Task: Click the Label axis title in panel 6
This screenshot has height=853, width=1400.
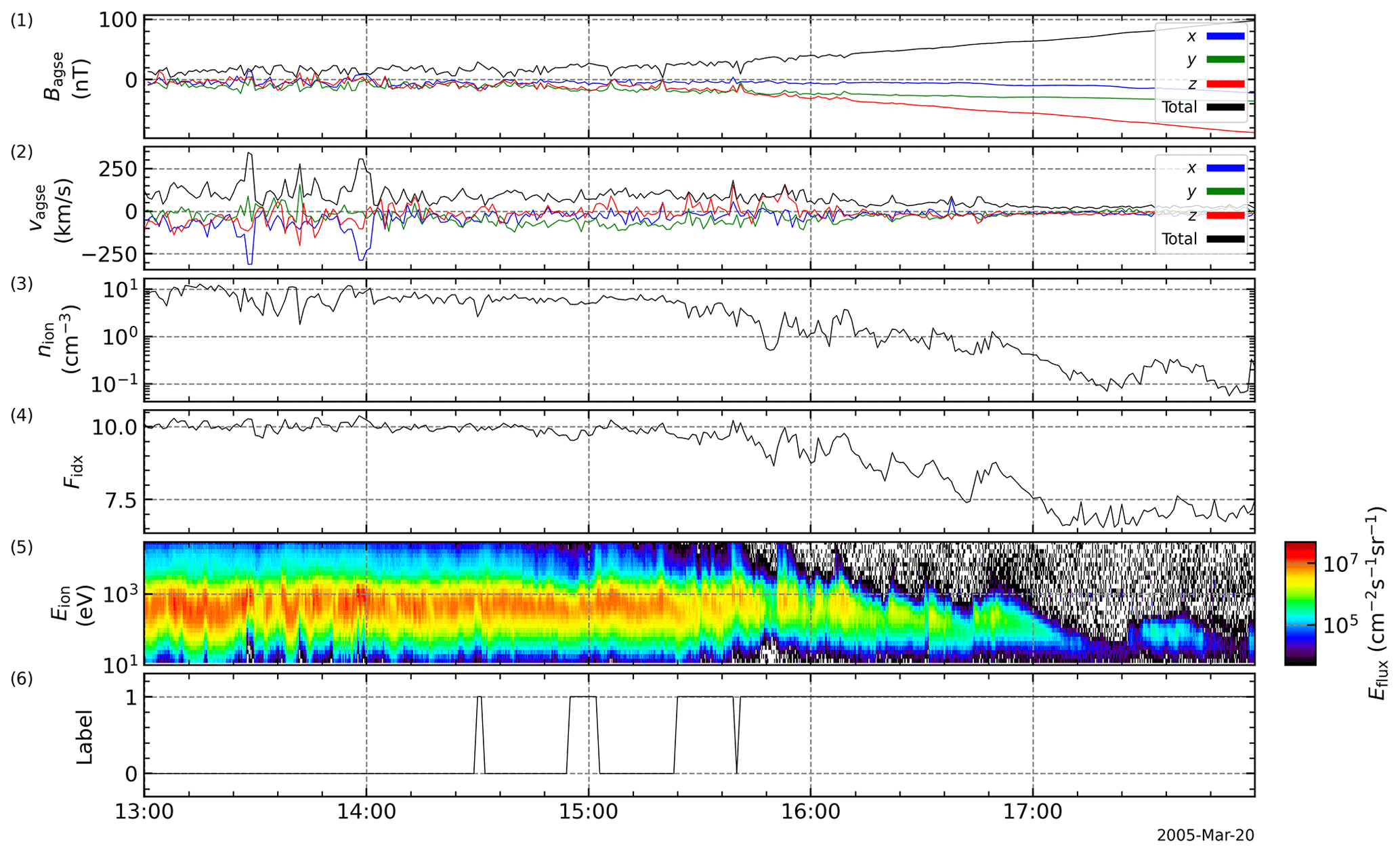Action: [85, 737]
